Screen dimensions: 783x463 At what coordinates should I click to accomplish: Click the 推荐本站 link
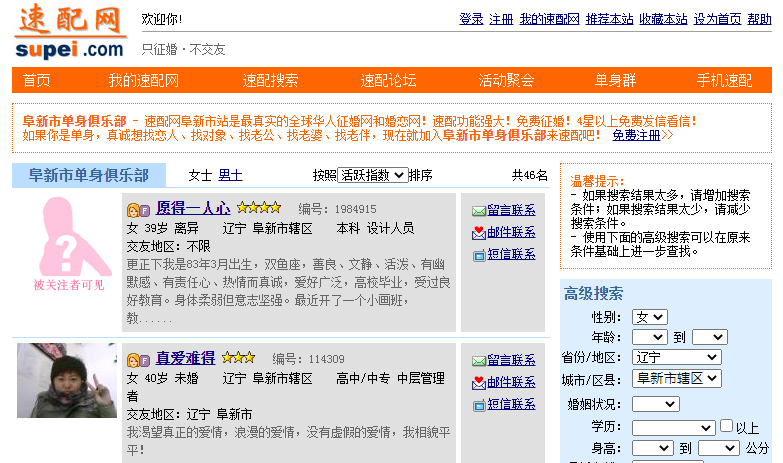[609, 19]
